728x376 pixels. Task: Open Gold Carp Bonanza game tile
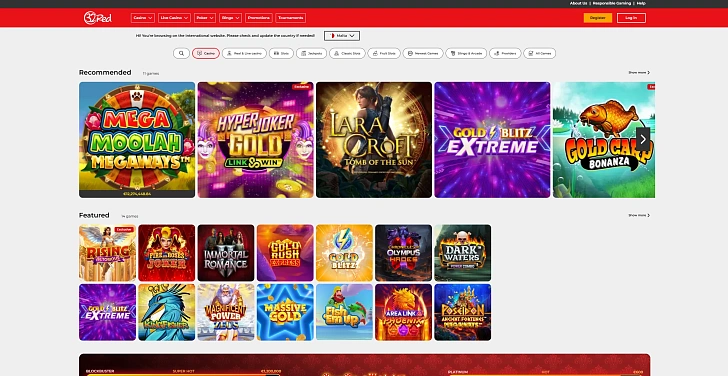(x=604, y=140)
